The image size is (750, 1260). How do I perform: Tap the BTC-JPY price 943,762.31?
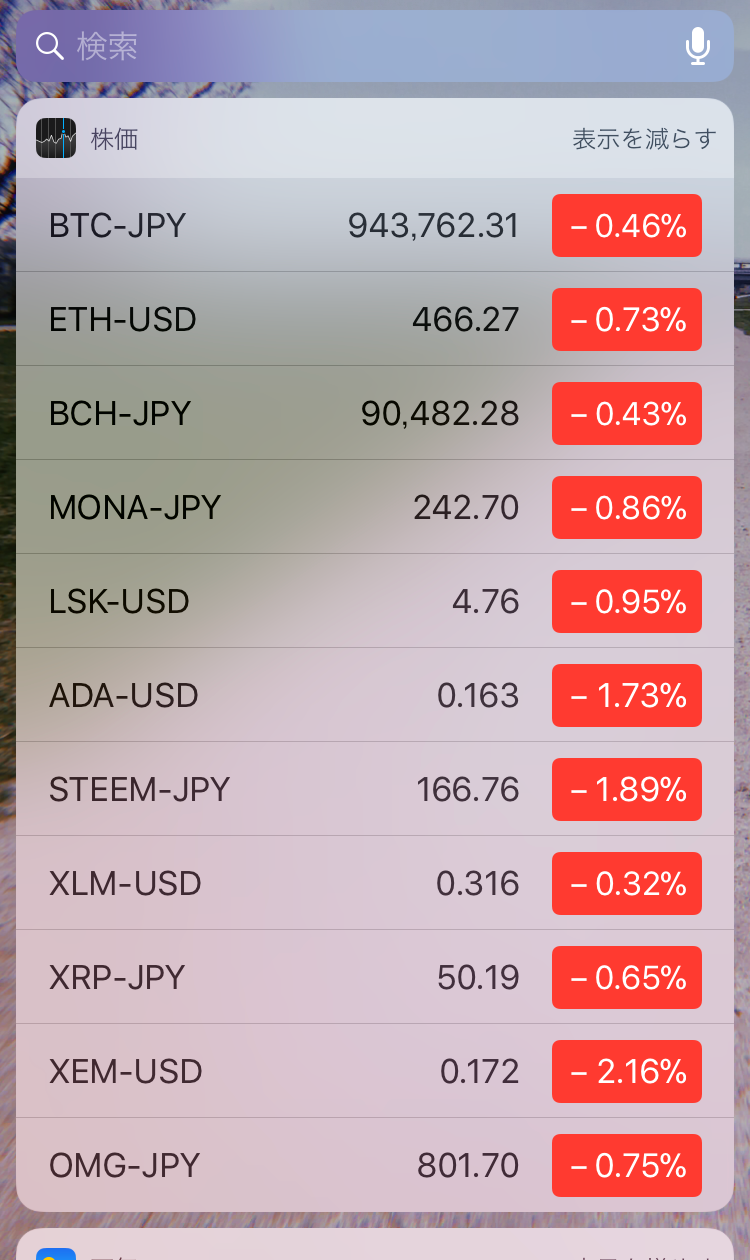click(x=434, y=226)
